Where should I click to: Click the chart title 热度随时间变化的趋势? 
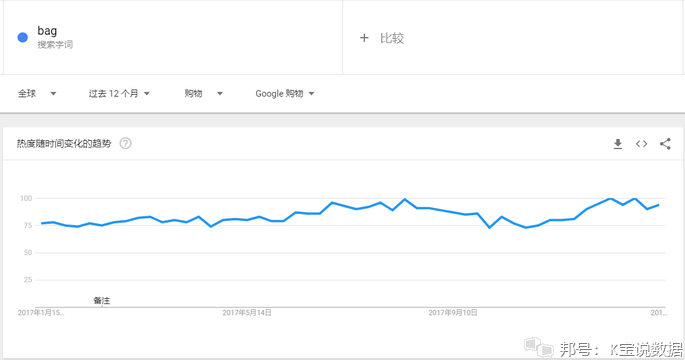64,144
